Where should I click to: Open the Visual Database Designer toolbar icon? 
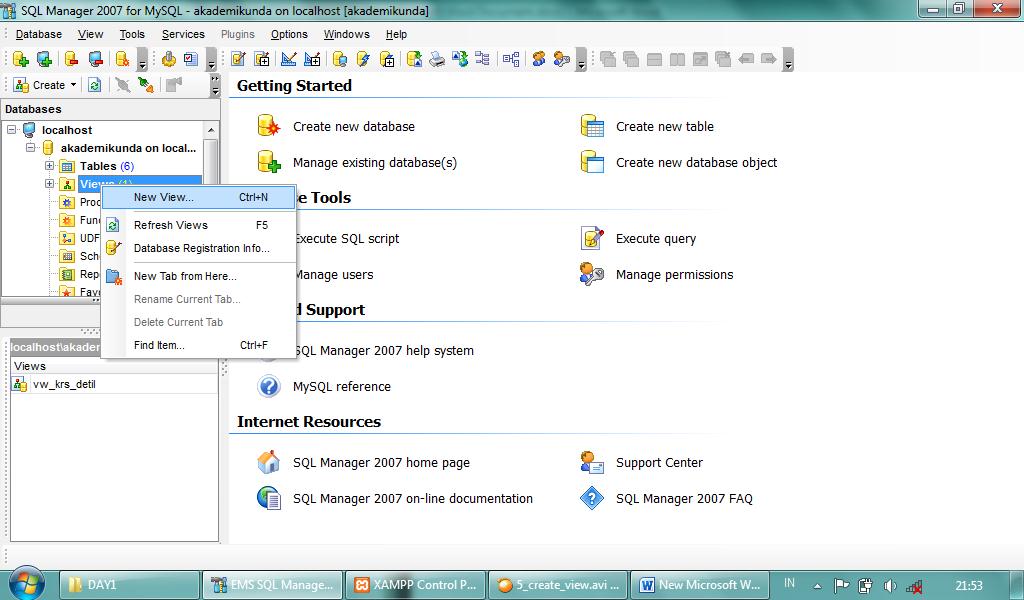click(511, 59)
